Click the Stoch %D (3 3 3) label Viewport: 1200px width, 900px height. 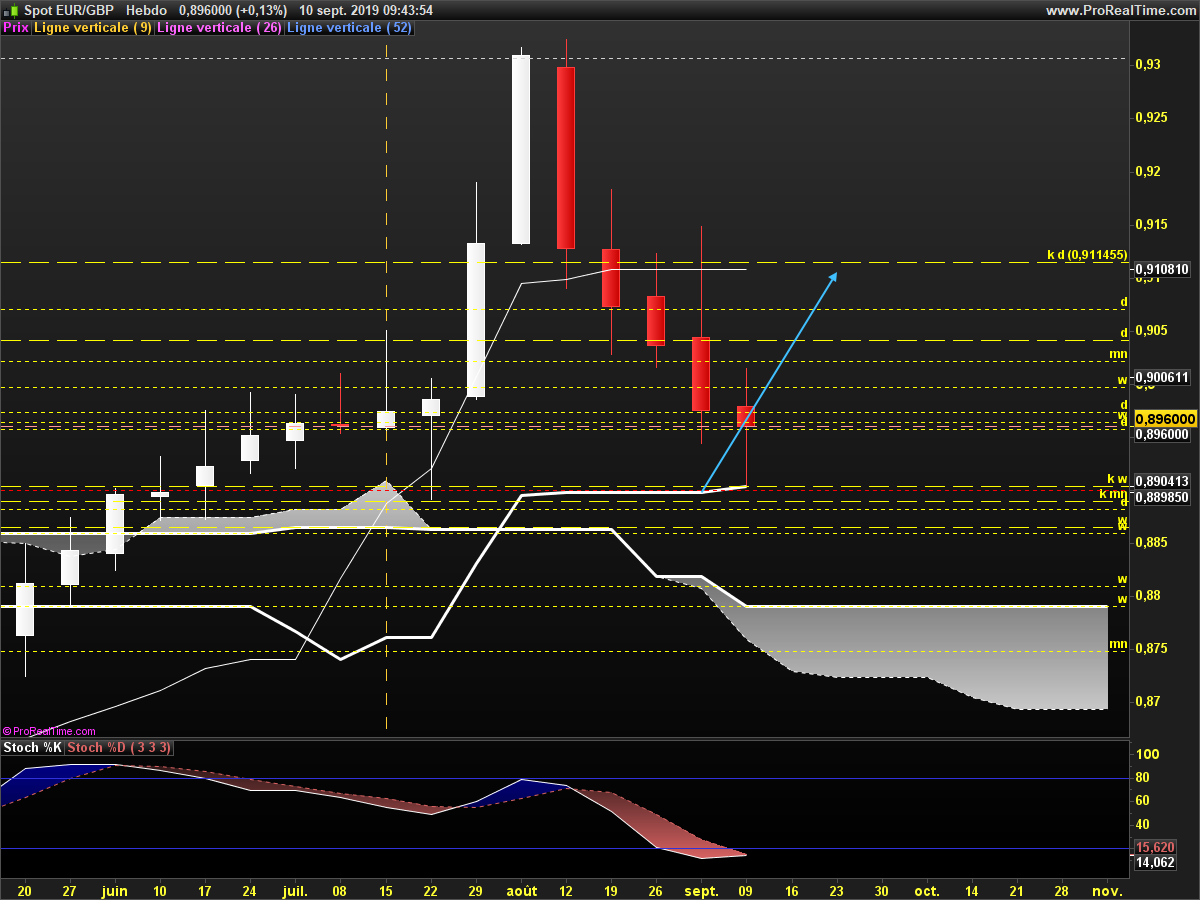[x=120, y=747]
